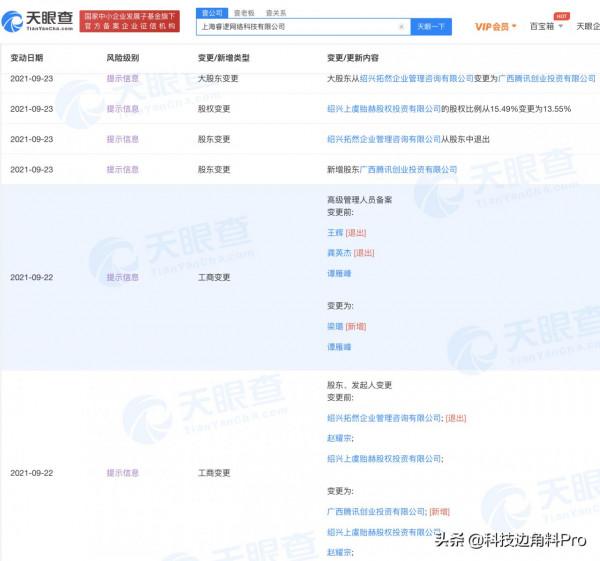The height and width of the screenshot is (561, 600).
Task: Click 提示信息 in the 新增股东 row
Action: [x=122, y=170]
